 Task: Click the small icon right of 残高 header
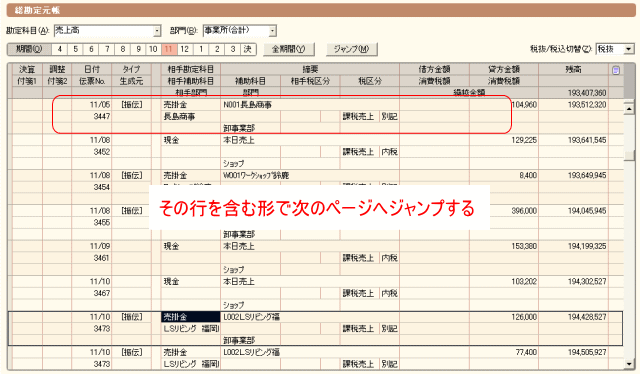[x=616, y=70]
